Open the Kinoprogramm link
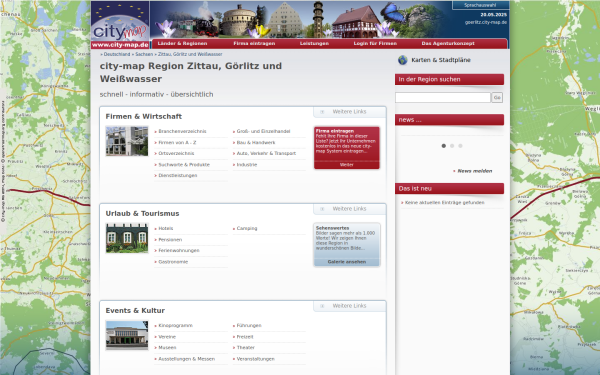Image resolution: width=600 pixels, height=375 pixels. point(175,326)
